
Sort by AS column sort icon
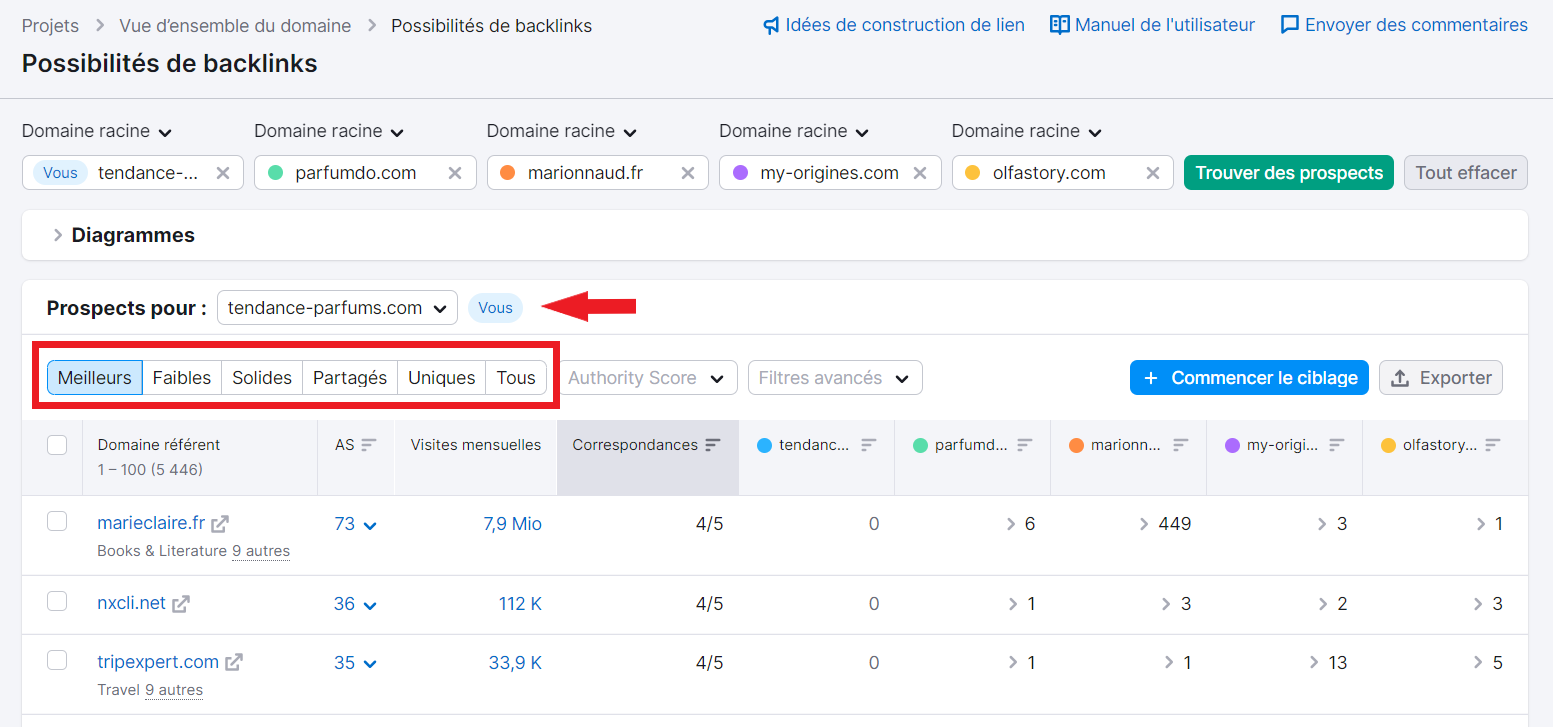tap(369, 445)
